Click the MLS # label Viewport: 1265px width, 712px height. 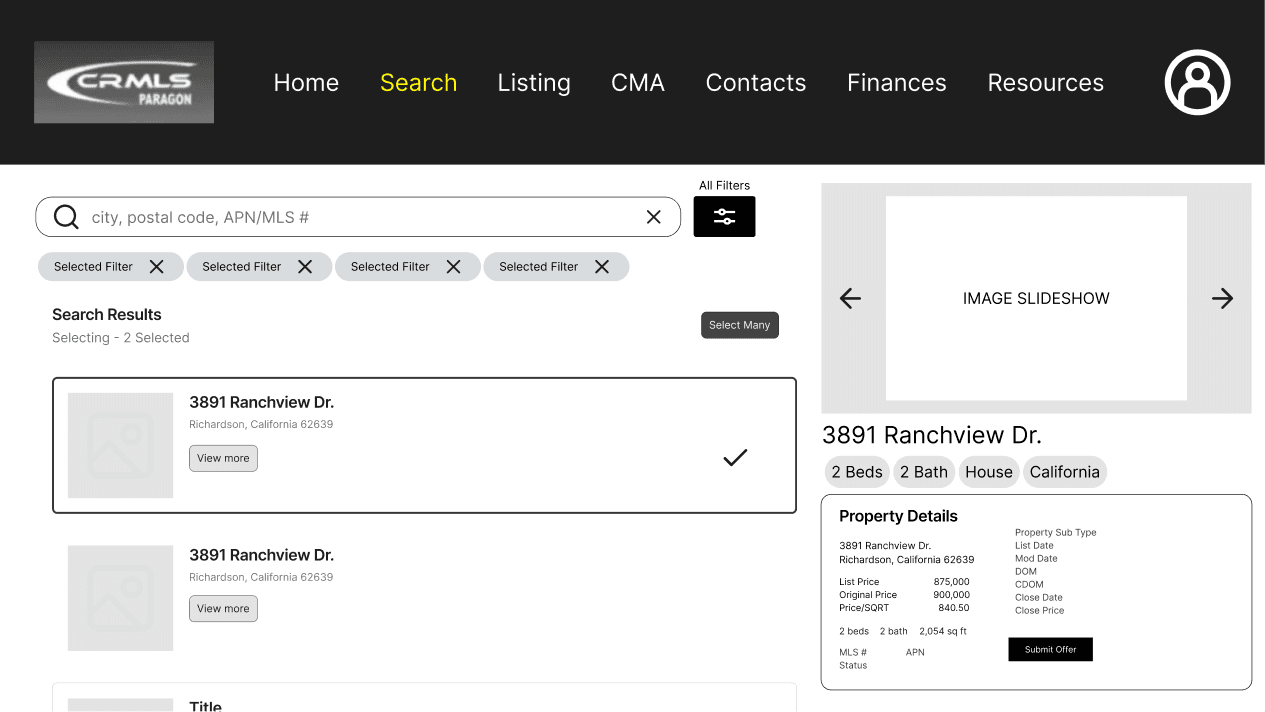point(853,653)
